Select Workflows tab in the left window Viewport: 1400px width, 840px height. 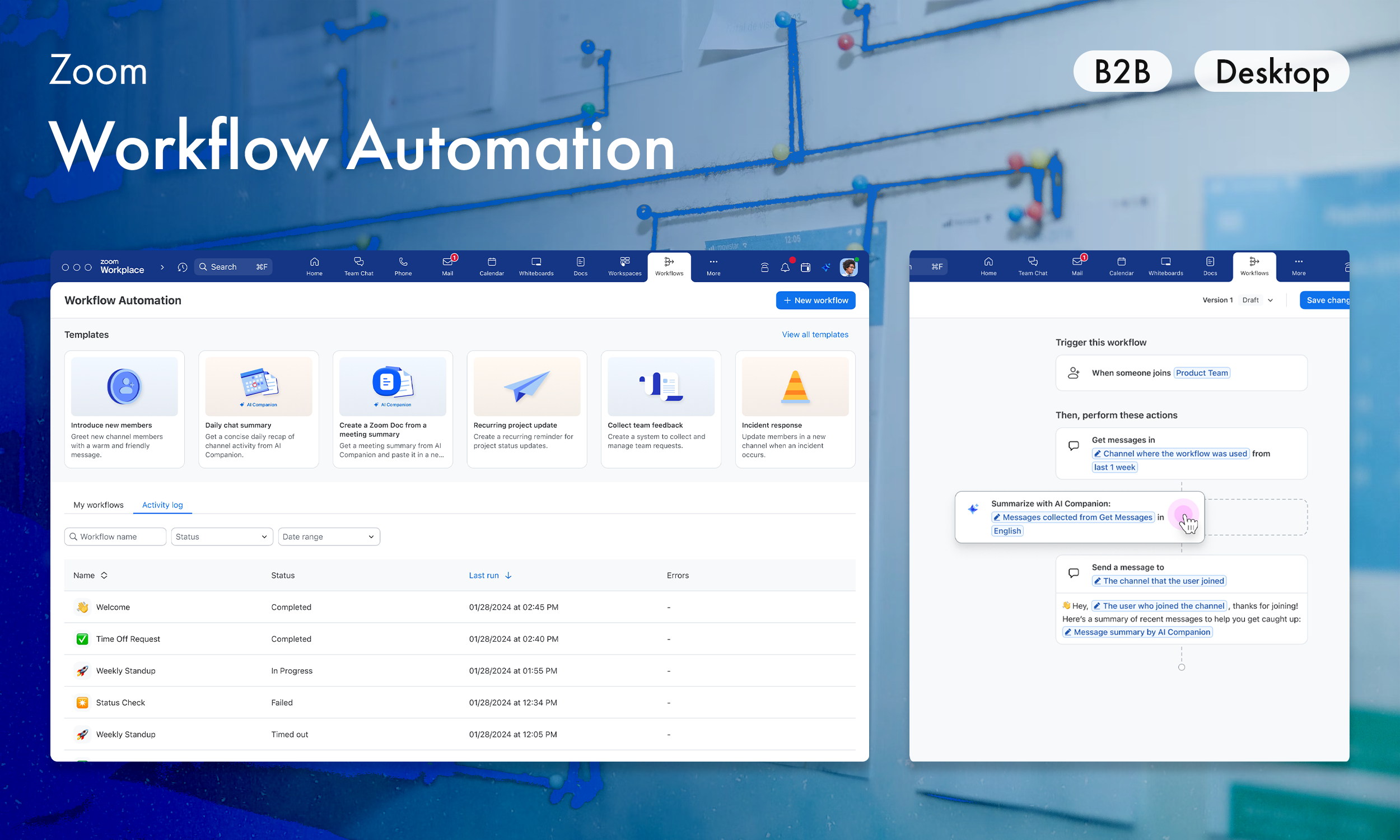pos(669,267)
